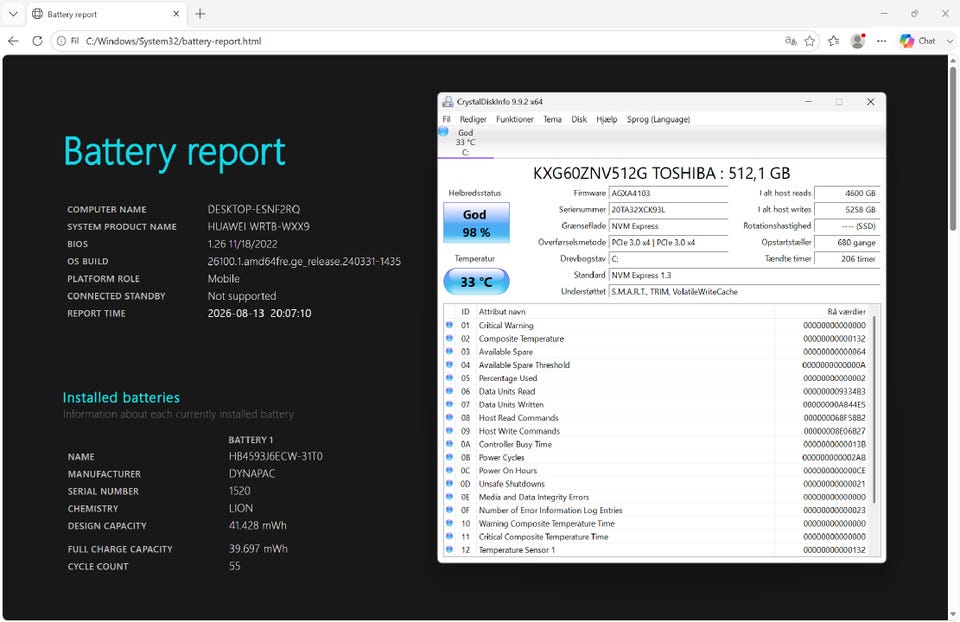This screenshot has width=960, height=622.
Task: Click the Rå værdier column header
Action: 822,312
